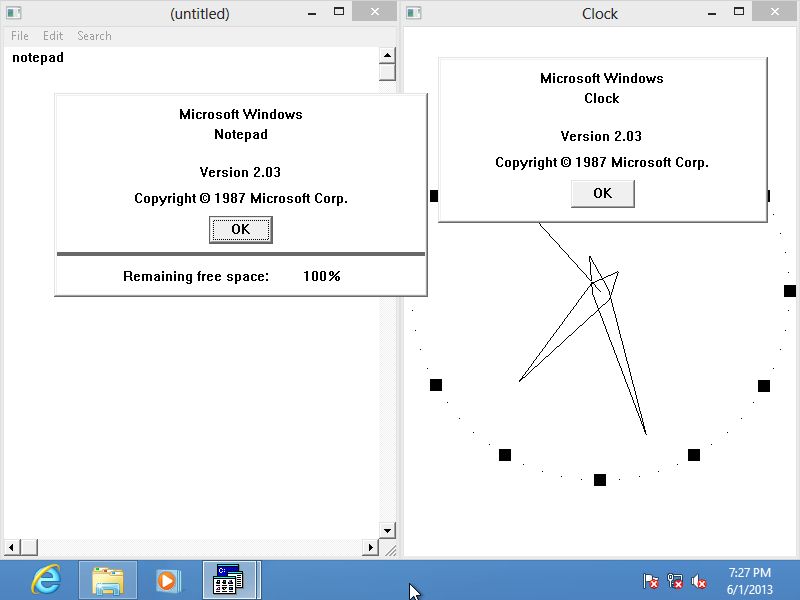Click 'Version 2.03' text in Clock dialog
This screenshot has height=600, width=800.
601,136
